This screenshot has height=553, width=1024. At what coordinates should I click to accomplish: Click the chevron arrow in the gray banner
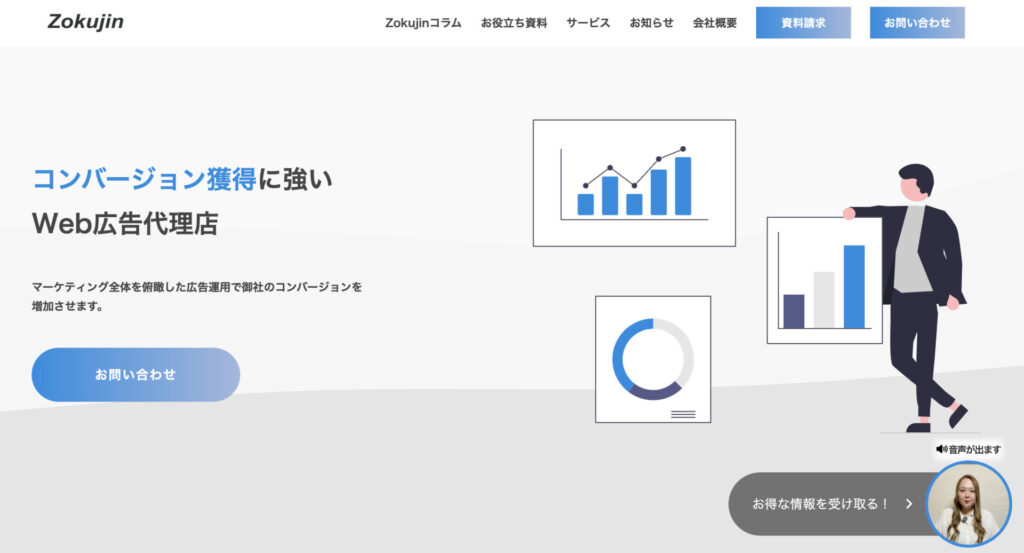(x=909, y=504)
